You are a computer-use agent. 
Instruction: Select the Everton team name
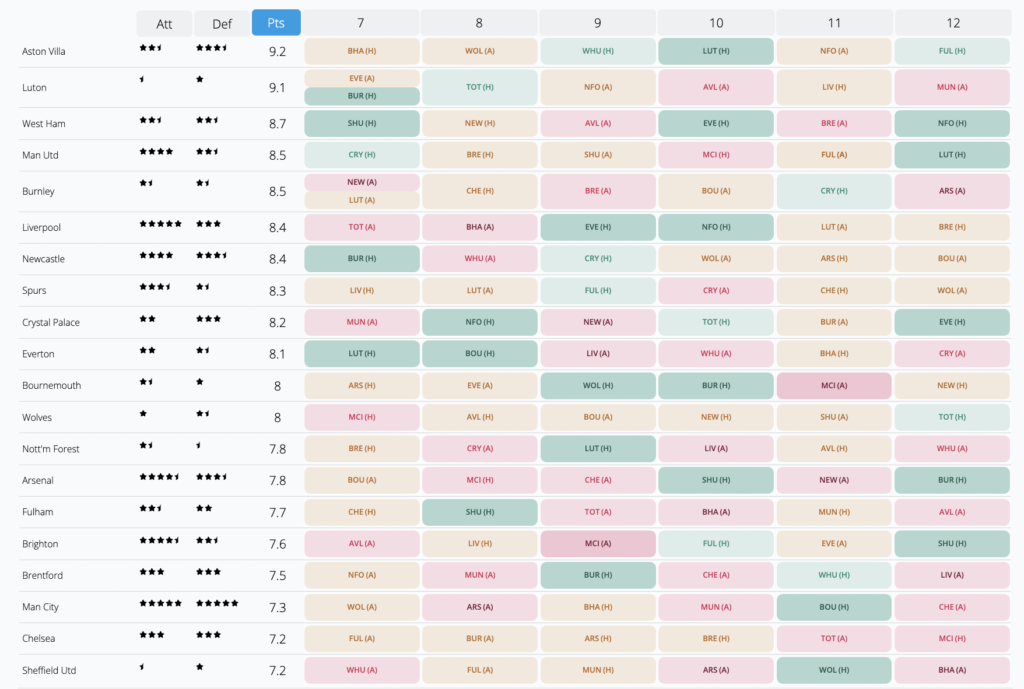click(x=38, y=353)
